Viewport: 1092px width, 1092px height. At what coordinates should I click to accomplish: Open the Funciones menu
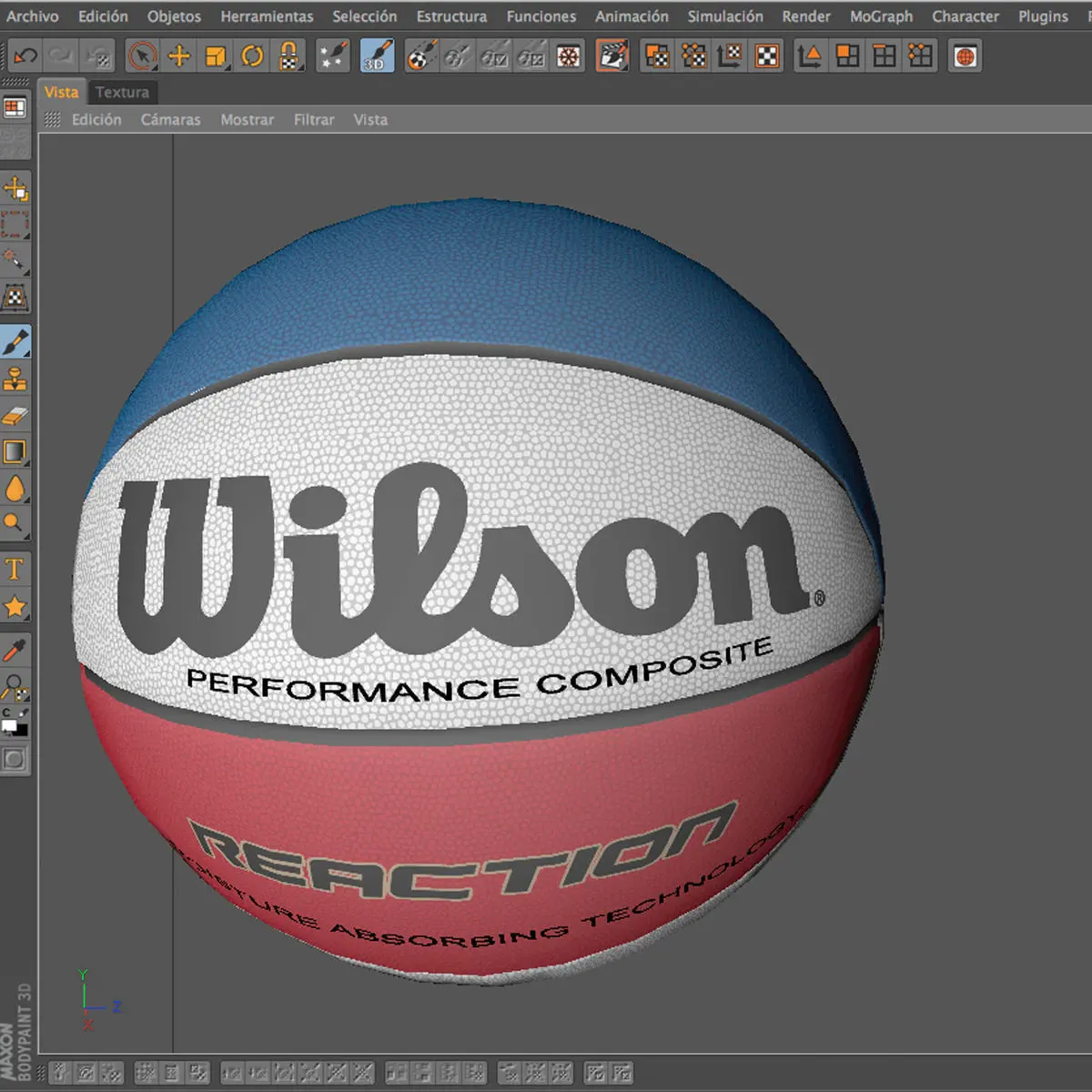(541, 16)
